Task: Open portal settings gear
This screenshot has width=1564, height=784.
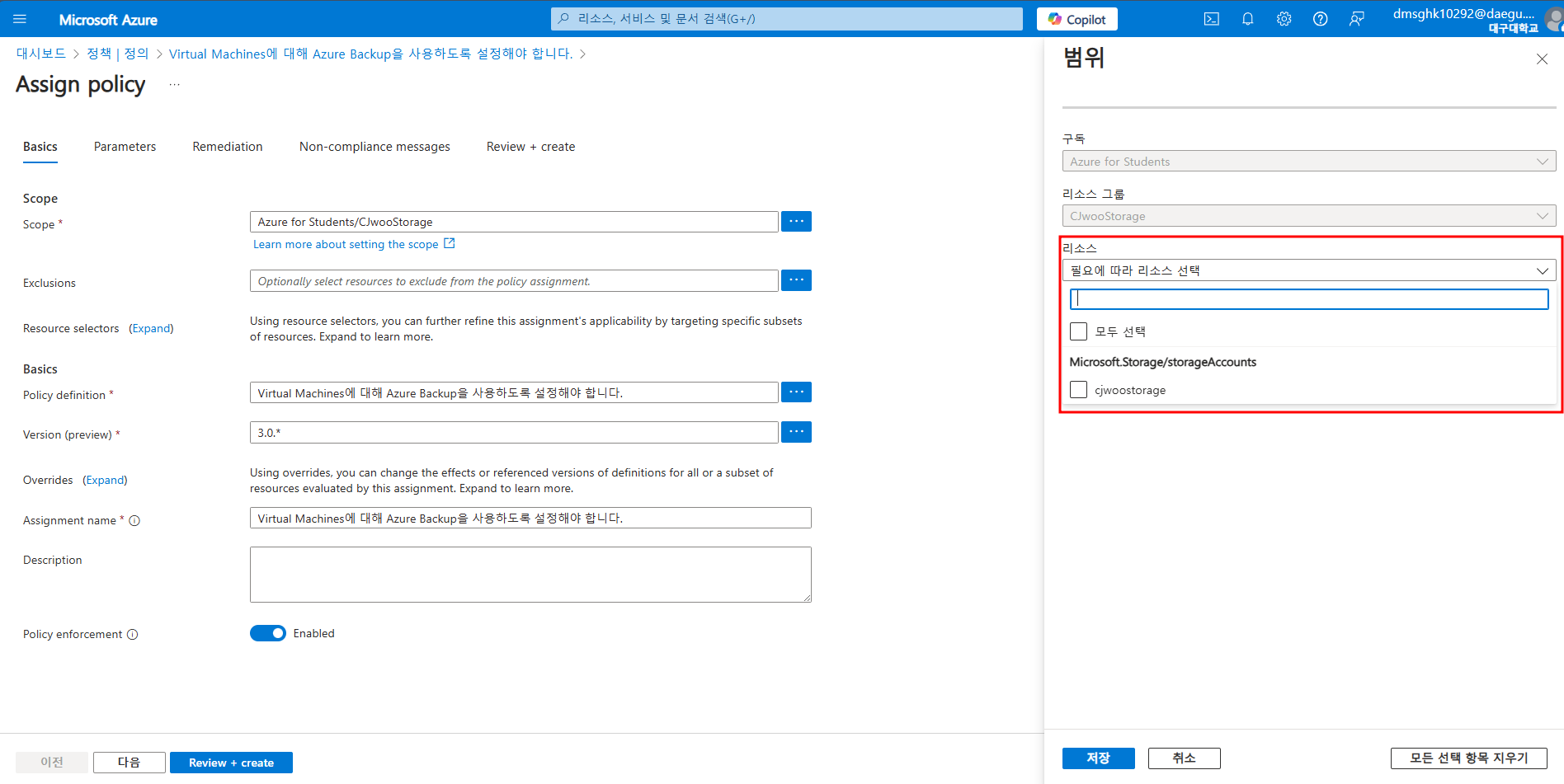Action: click(1284, 19)
